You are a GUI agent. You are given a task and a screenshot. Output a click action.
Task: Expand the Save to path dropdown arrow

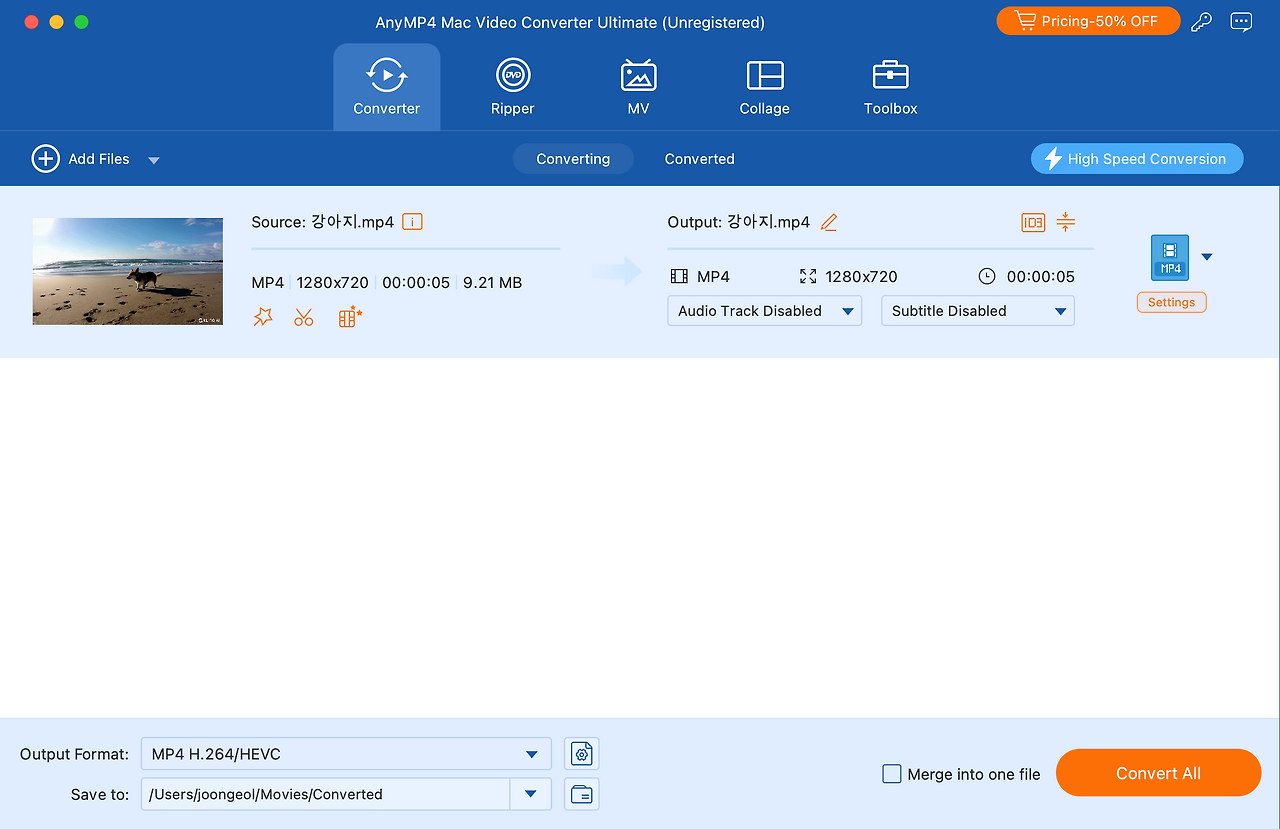tap(531, 794)
